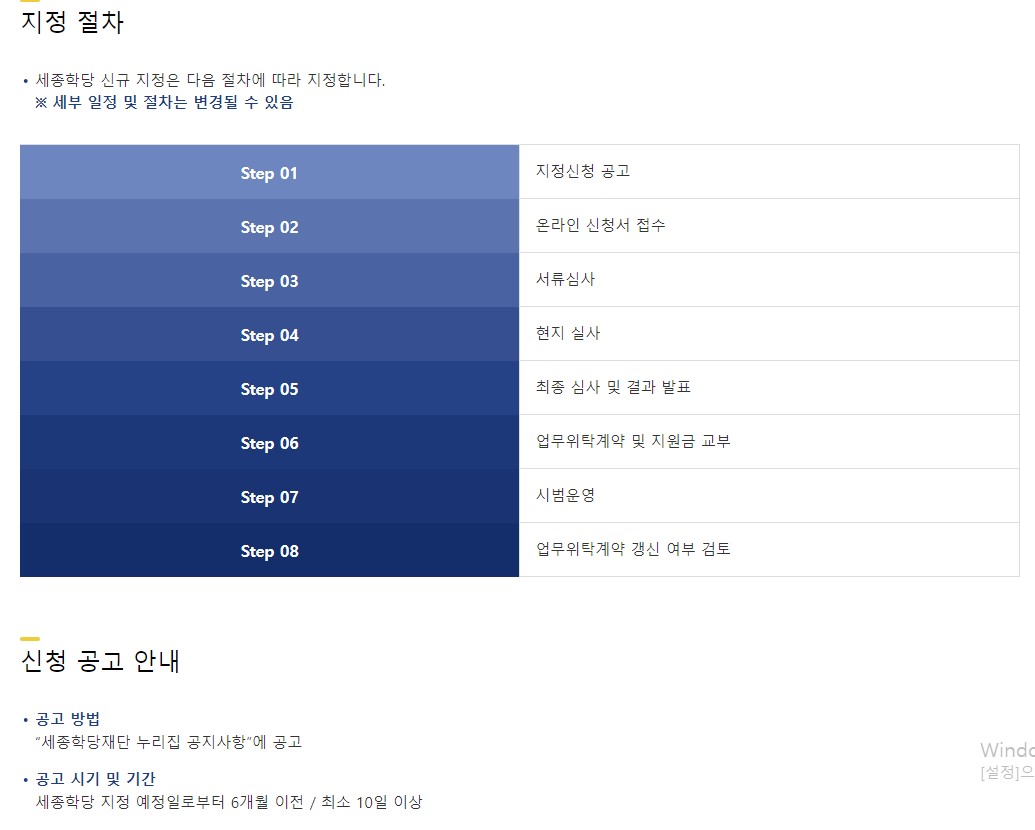The height and width of the screenshot is (830, 1035).
Task: Click the 'Step 02' cell
Action: pos(269,226)
